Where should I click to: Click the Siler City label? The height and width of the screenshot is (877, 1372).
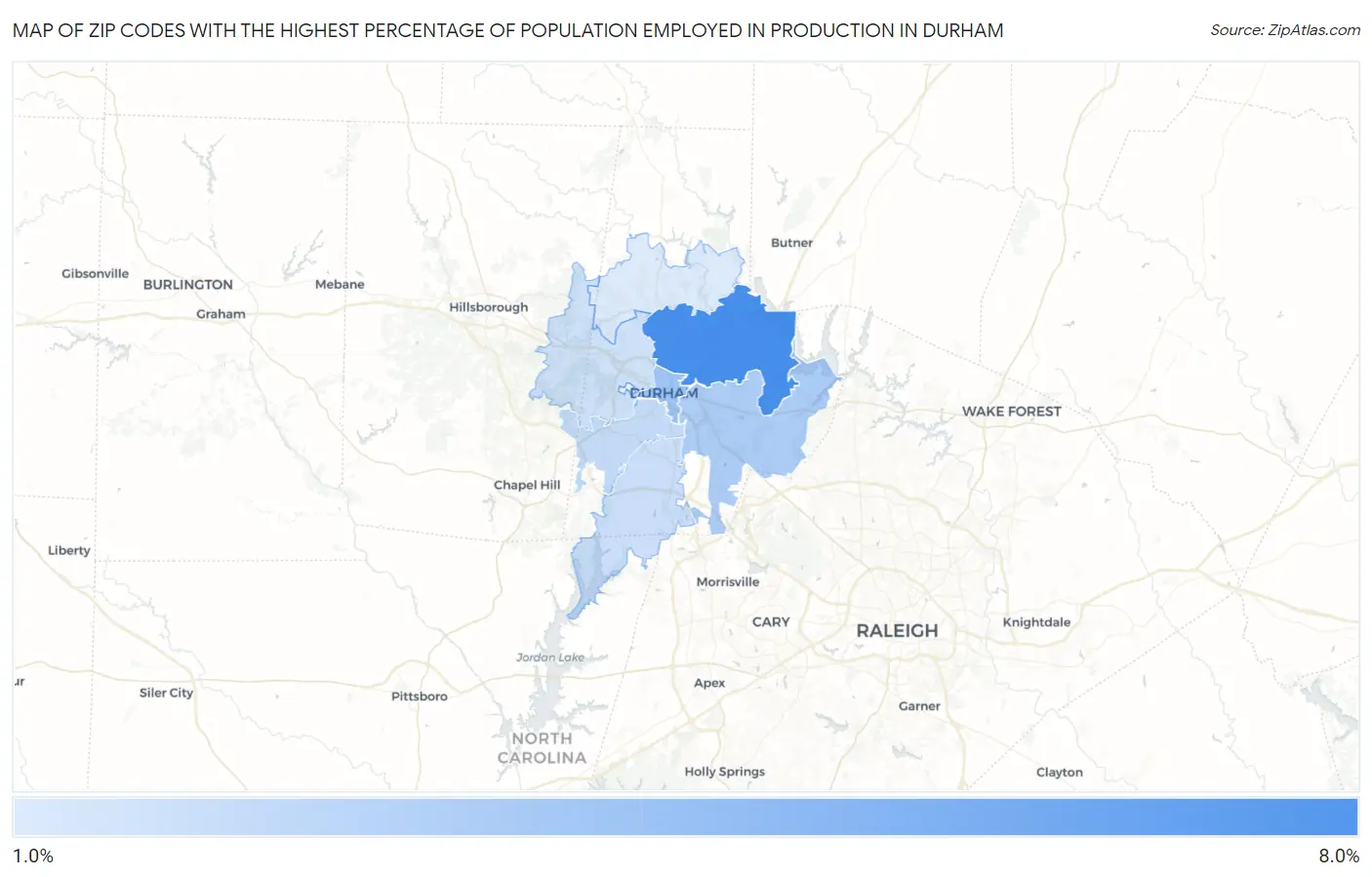pyautogui.click(x=166, y=693)
